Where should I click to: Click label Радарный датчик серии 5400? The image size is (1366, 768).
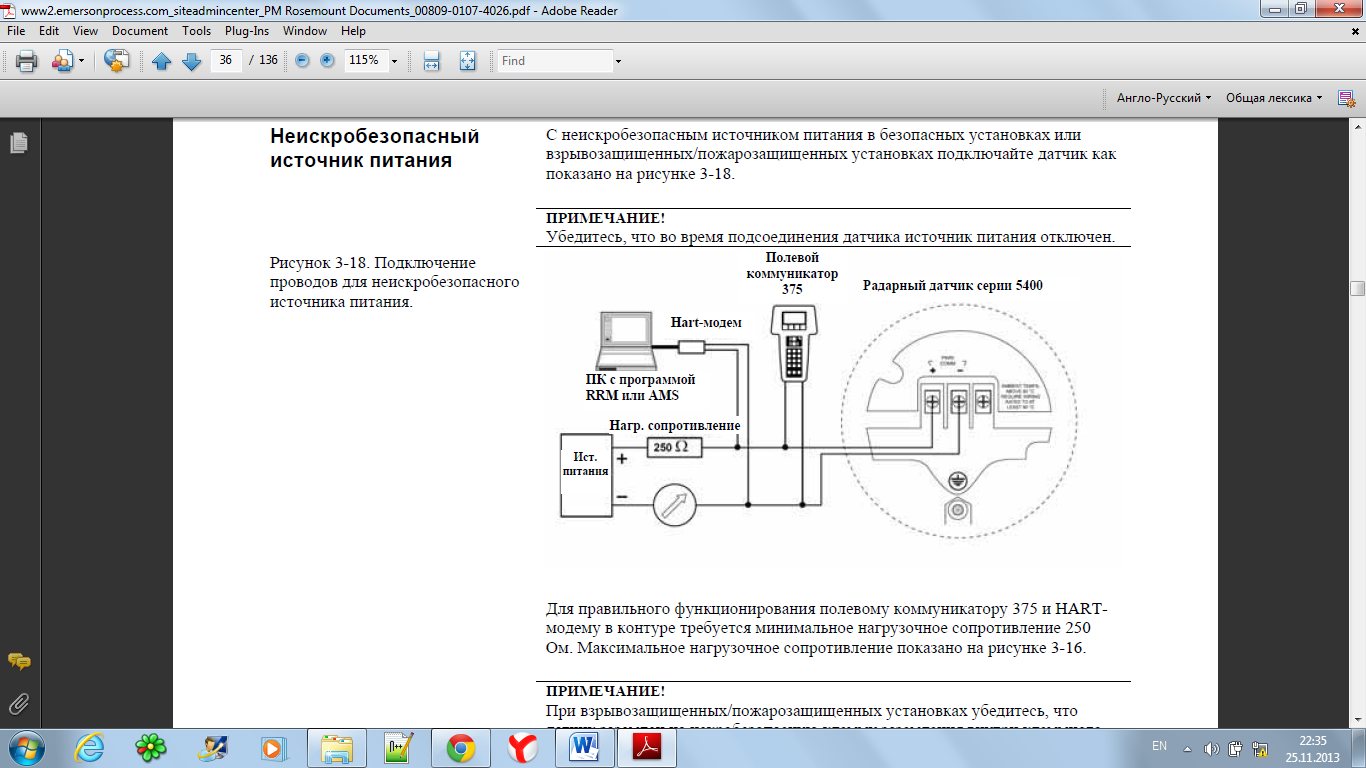[953, 286]
